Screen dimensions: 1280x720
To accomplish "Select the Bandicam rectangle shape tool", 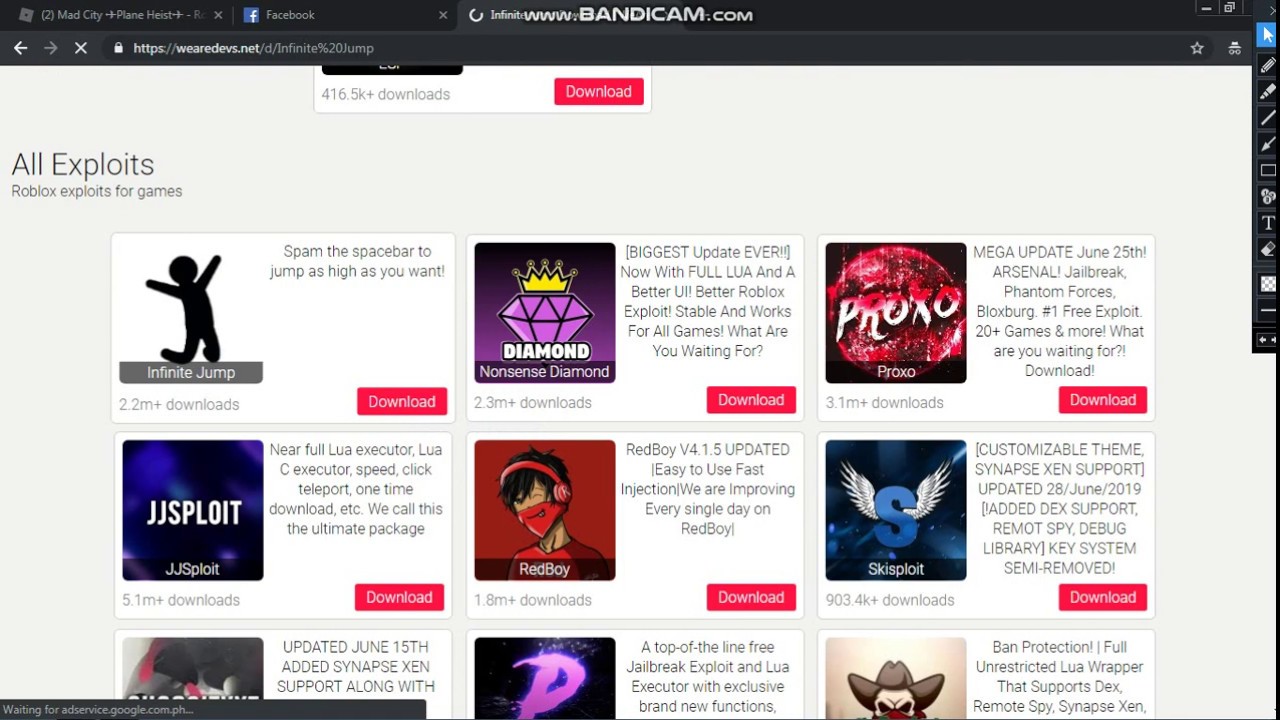I will [1268, 170].
